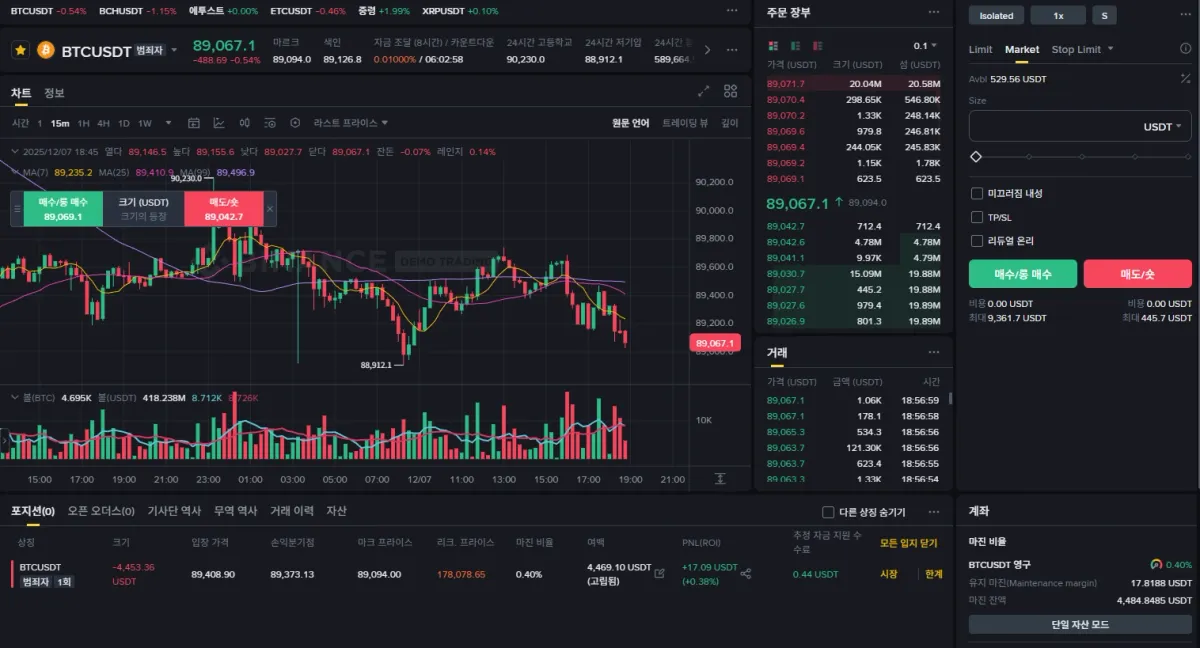Open the order book 0.1 precision dropdown
This screenshot has height=648, width=1200.
tap(925, 46)
